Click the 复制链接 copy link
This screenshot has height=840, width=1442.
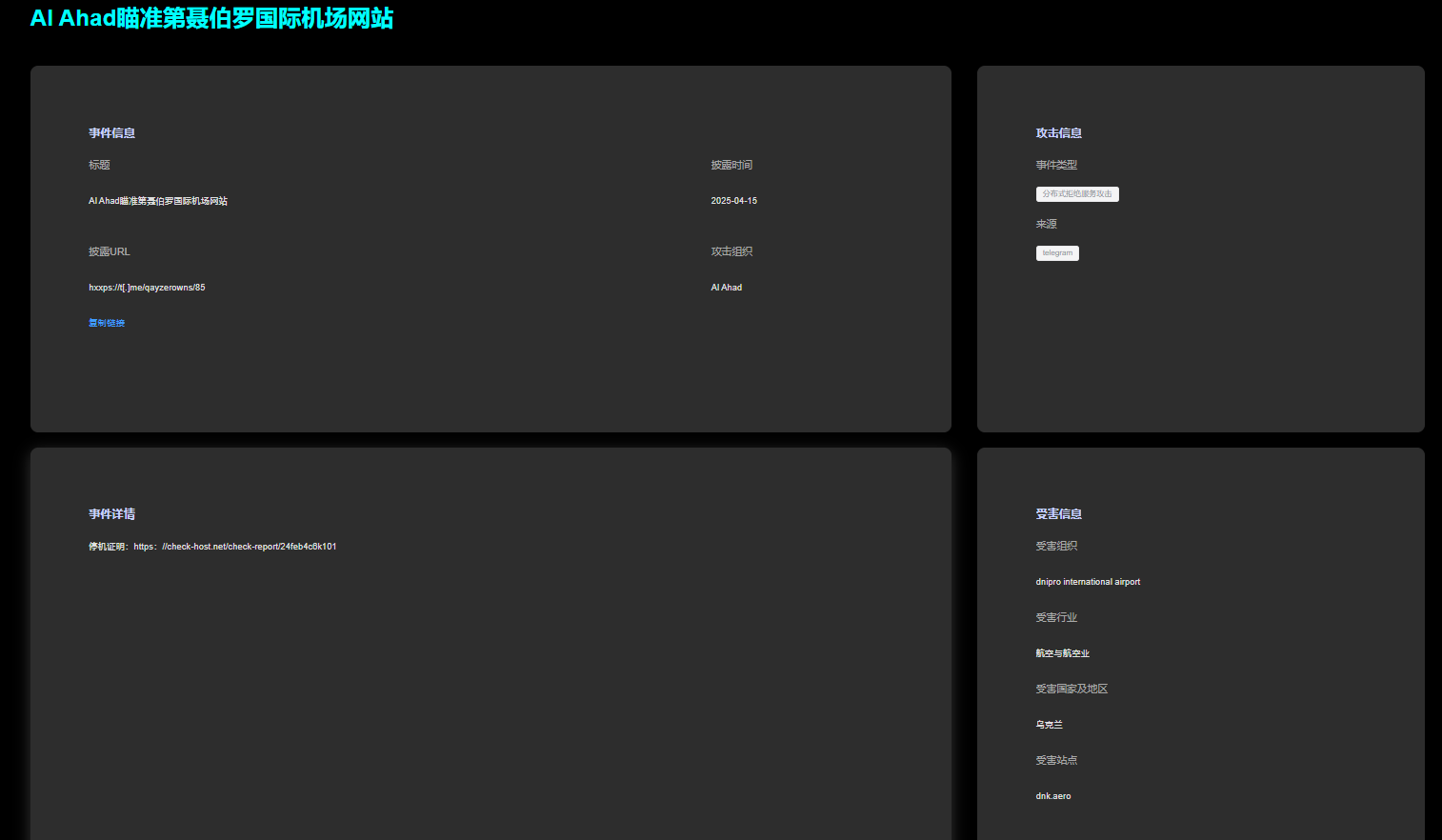pos(107,323)
